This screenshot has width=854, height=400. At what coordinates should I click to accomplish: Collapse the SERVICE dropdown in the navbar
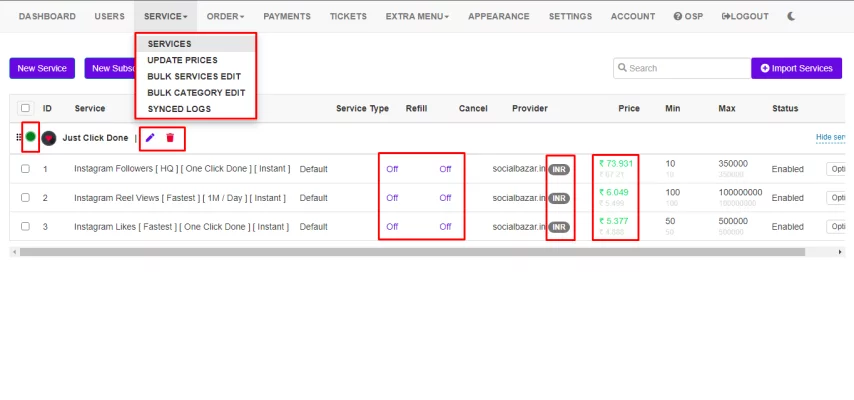[x=166, y=16]
